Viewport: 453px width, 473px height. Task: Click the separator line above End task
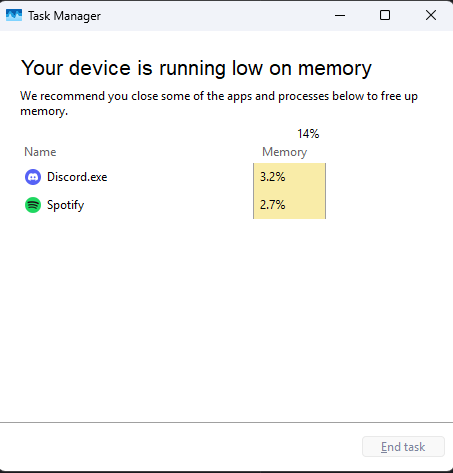point(226,422)
